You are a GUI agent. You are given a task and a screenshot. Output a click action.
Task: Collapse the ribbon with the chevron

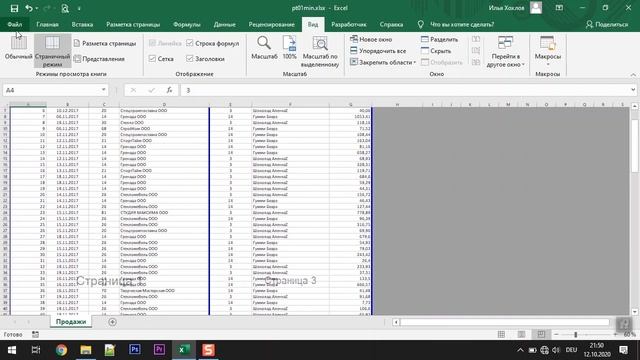pos(633,75)
